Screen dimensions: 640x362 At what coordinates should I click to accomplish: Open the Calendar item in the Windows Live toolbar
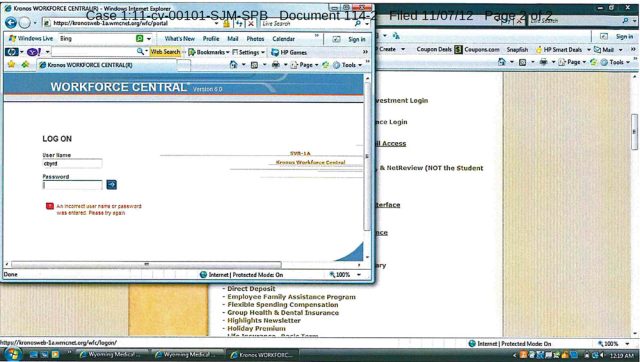[x=283, y=39]
